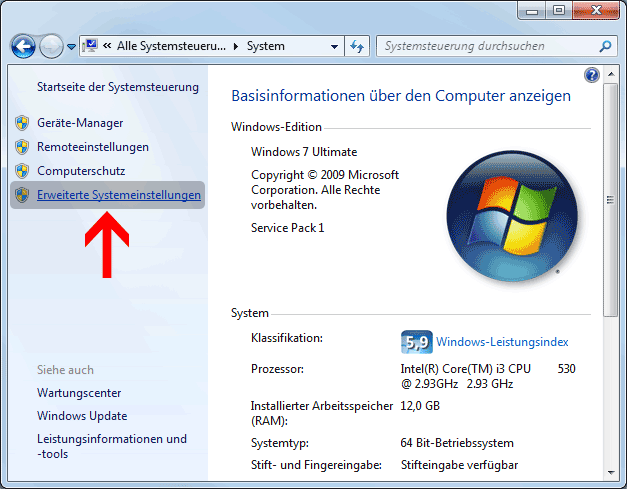Viewport: 627px width, 489px height.
Task: Click the Windows 7 logo orb
Action: [512, 216]
